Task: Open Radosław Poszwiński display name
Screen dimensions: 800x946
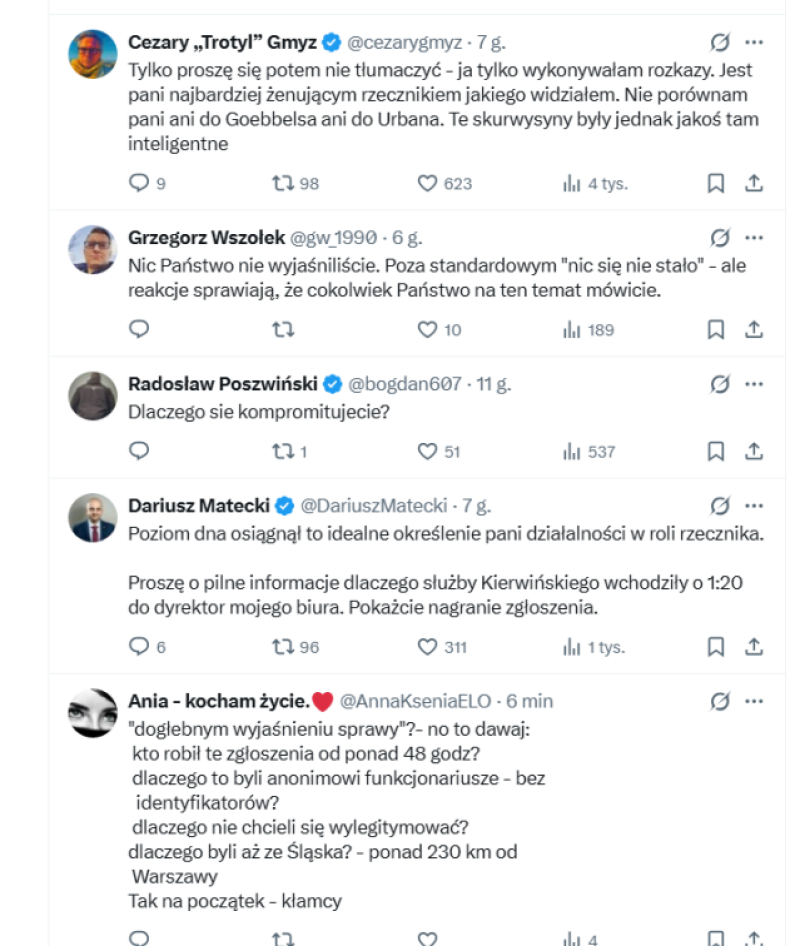Action: pyautogui.click(x=223, y=384)
